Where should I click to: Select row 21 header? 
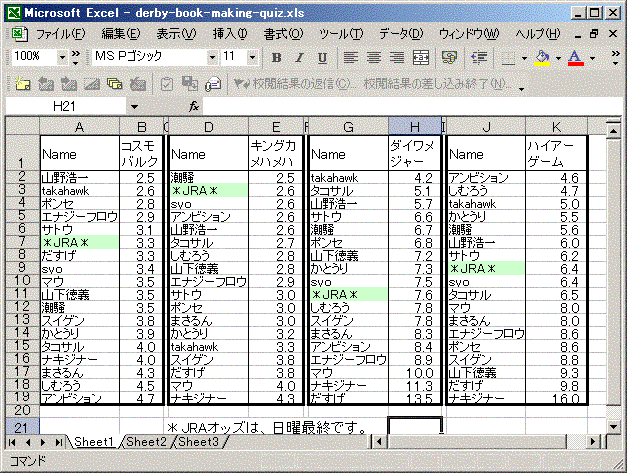point(22,427)
